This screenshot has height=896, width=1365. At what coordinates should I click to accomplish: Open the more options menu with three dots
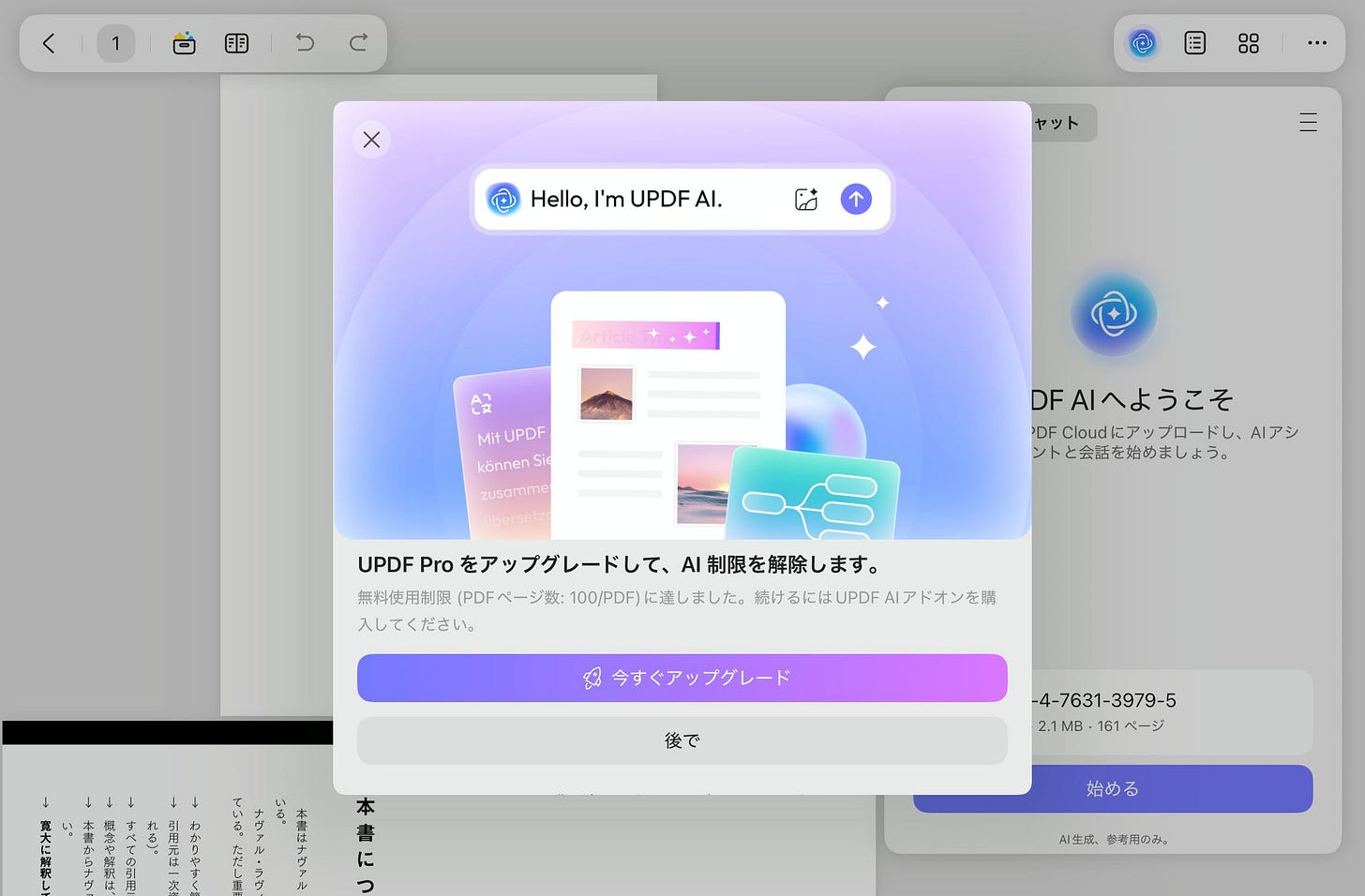click(x=1317, y=43)
